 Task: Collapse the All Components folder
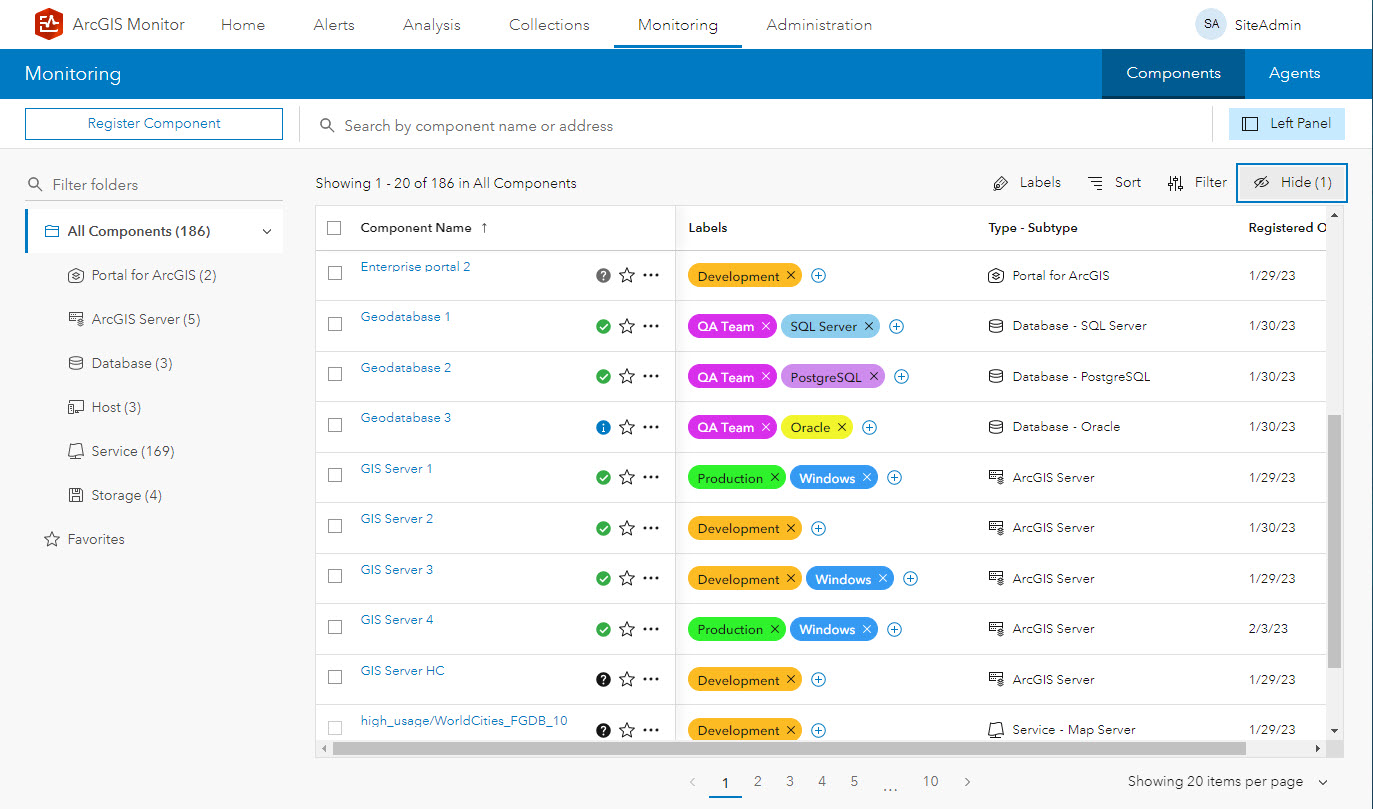pos(267,230)
